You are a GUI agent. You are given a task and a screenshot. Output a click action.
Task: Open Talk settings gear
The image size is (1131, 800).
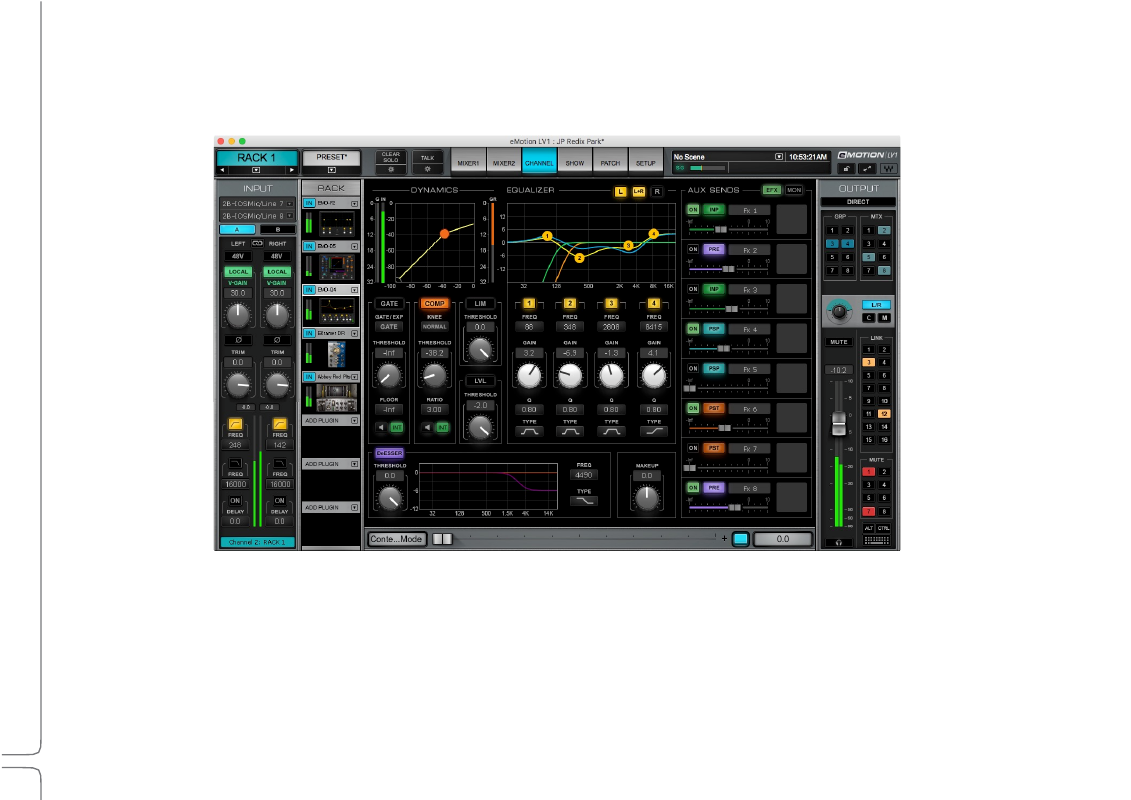[x=428, y=170]
